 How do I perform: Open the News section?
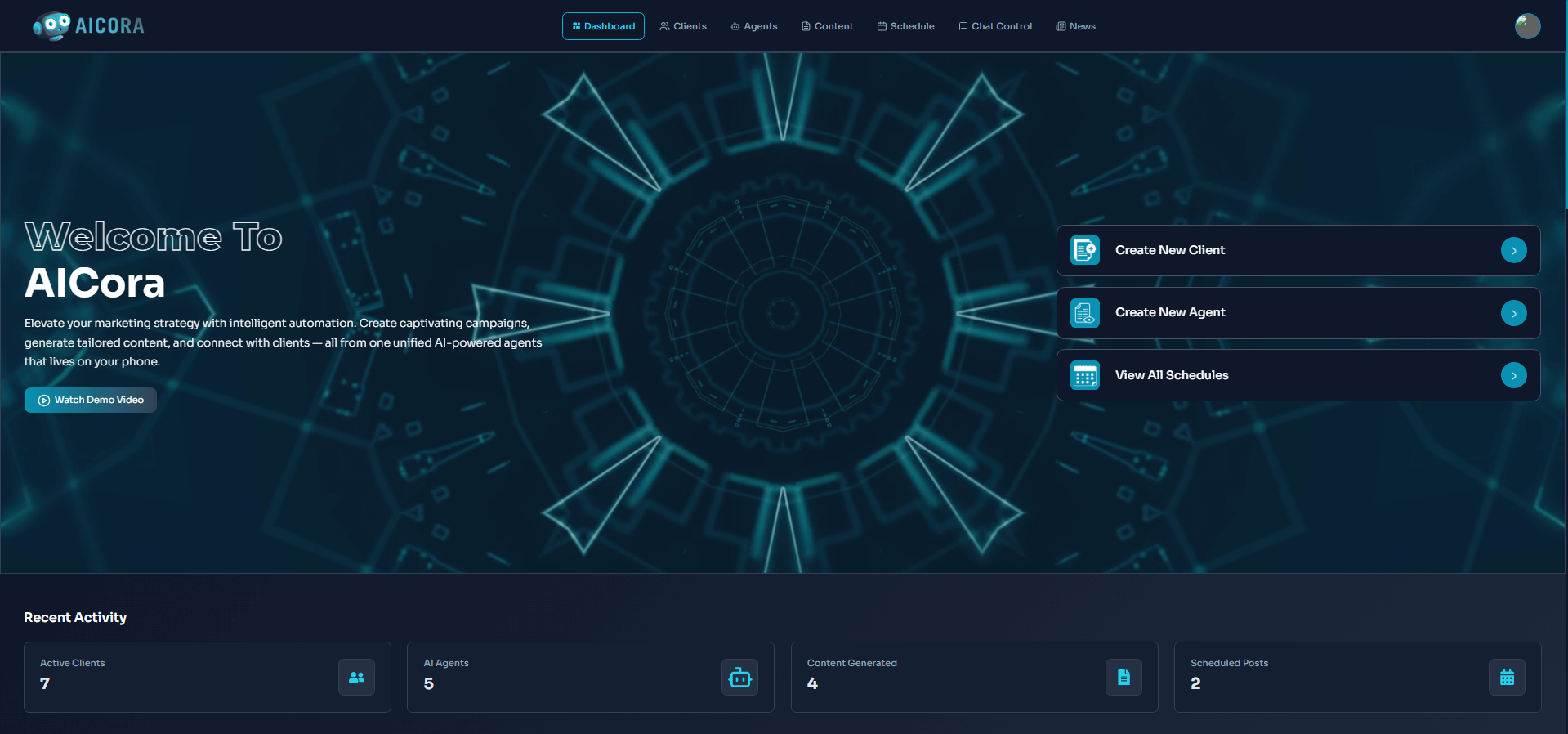click(1075, 26)
